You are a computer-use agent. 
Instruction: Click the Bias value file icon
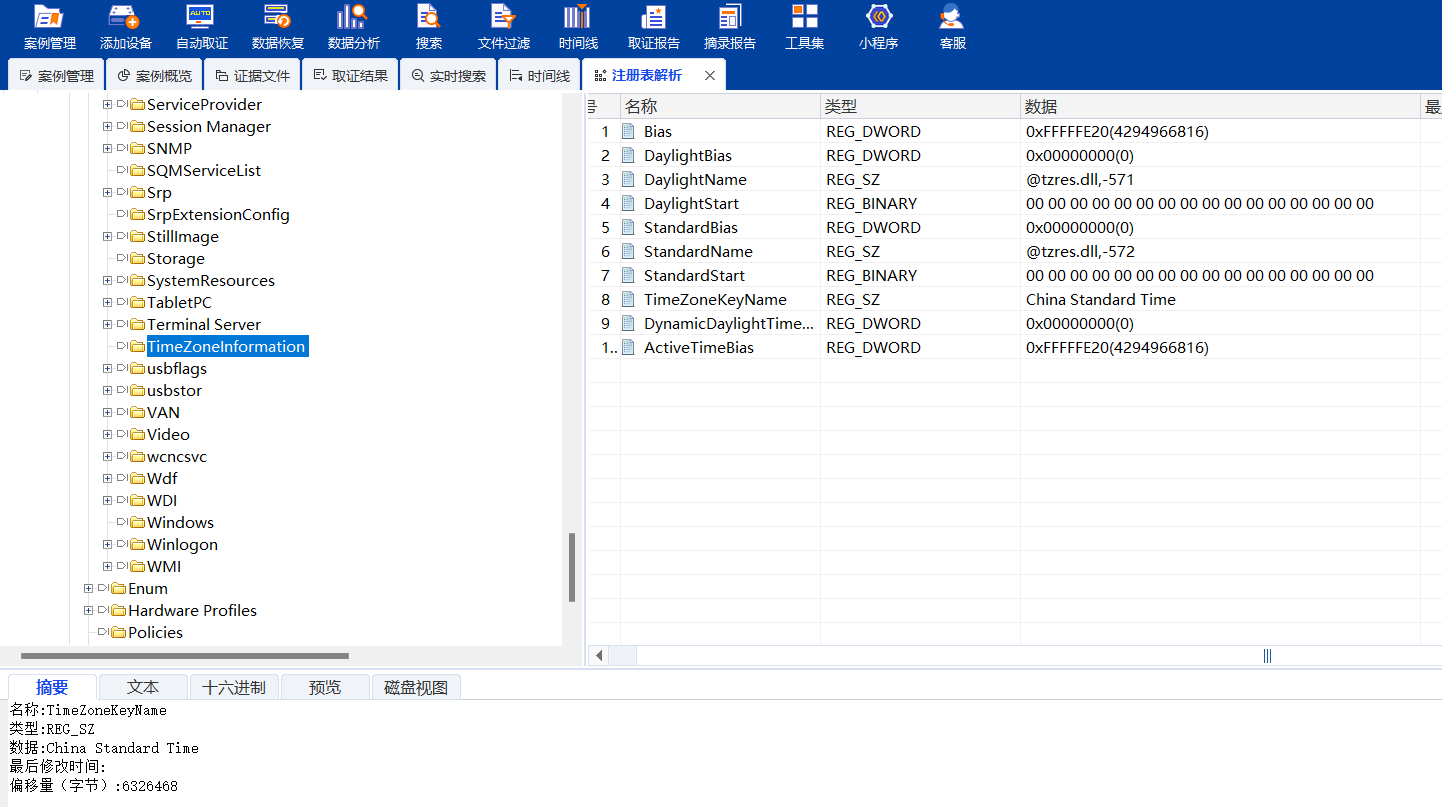tap(629, 132)
